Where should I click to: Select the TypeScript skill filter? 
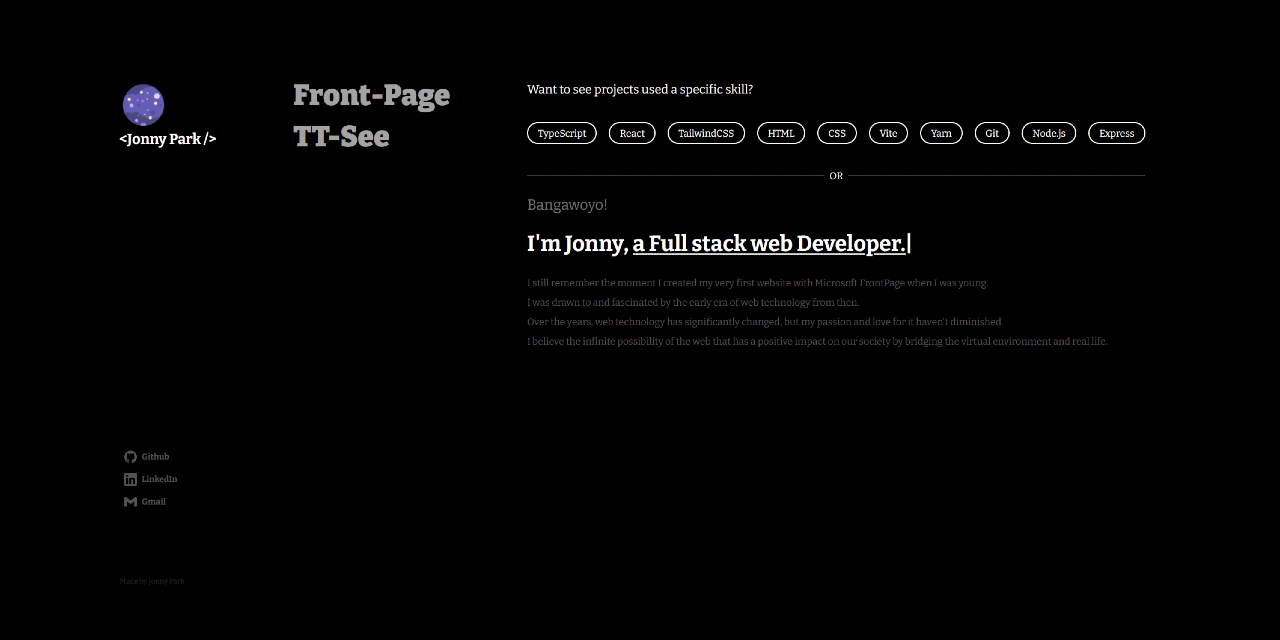point(561,132)
